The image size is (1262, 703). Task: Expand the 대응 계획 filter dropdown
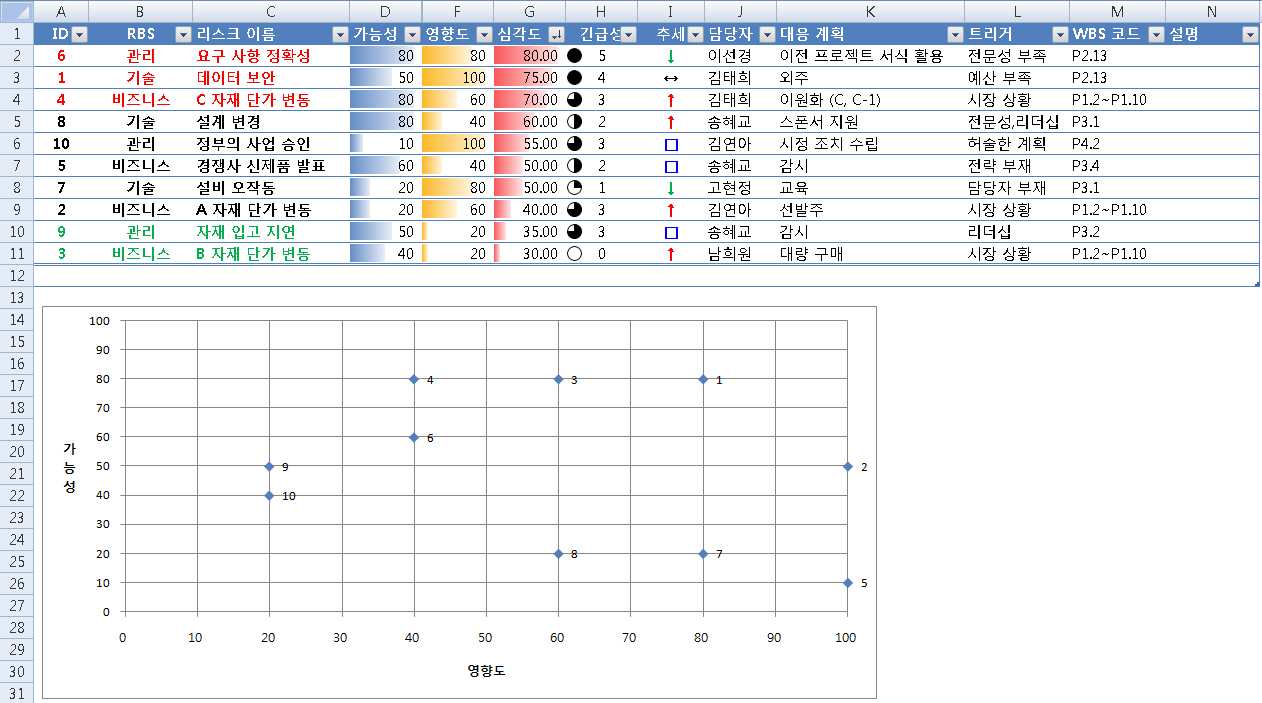click(x=955, y=34)
